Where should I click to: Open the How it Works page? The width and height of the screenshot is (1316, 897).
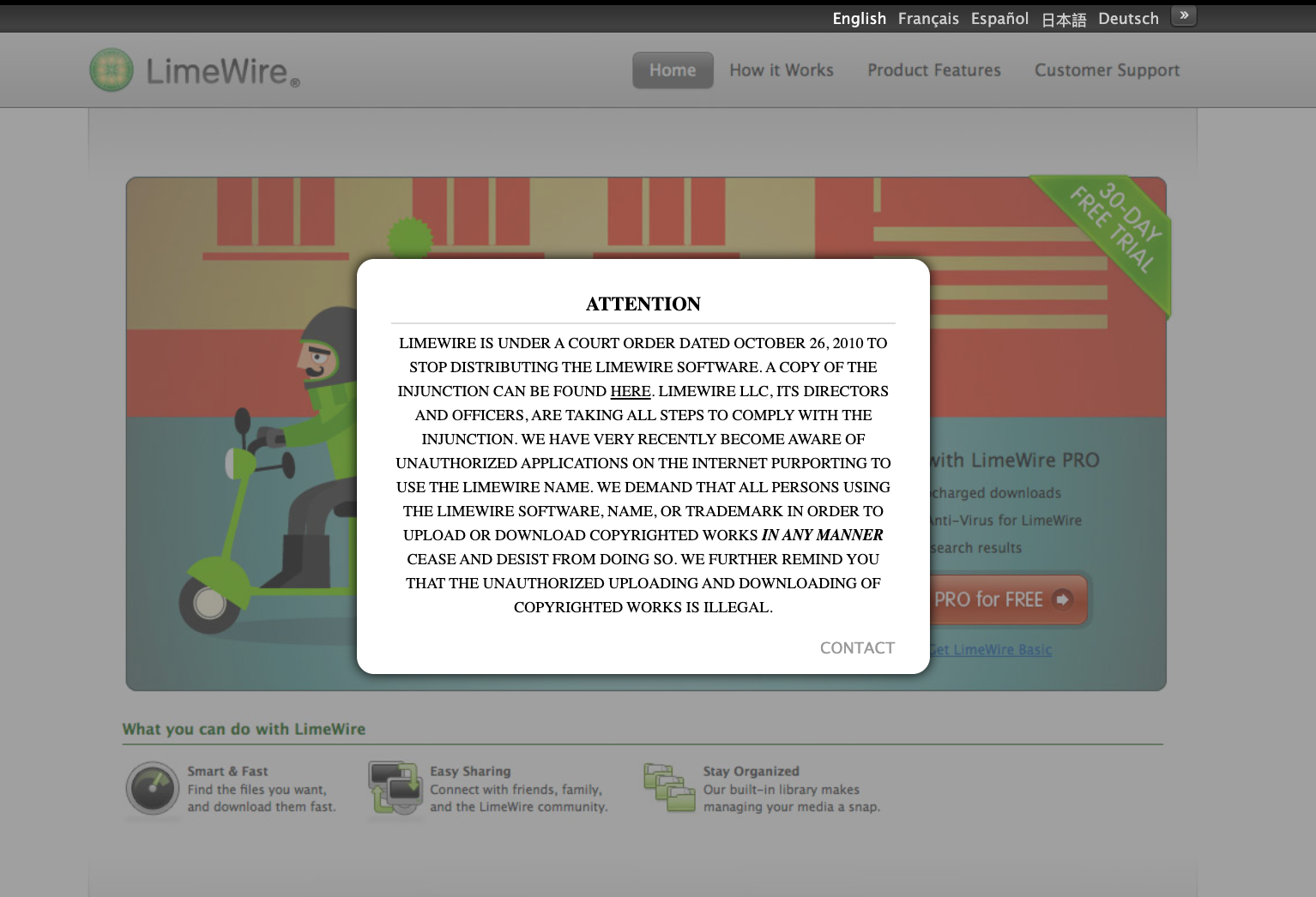click(782, 70)
